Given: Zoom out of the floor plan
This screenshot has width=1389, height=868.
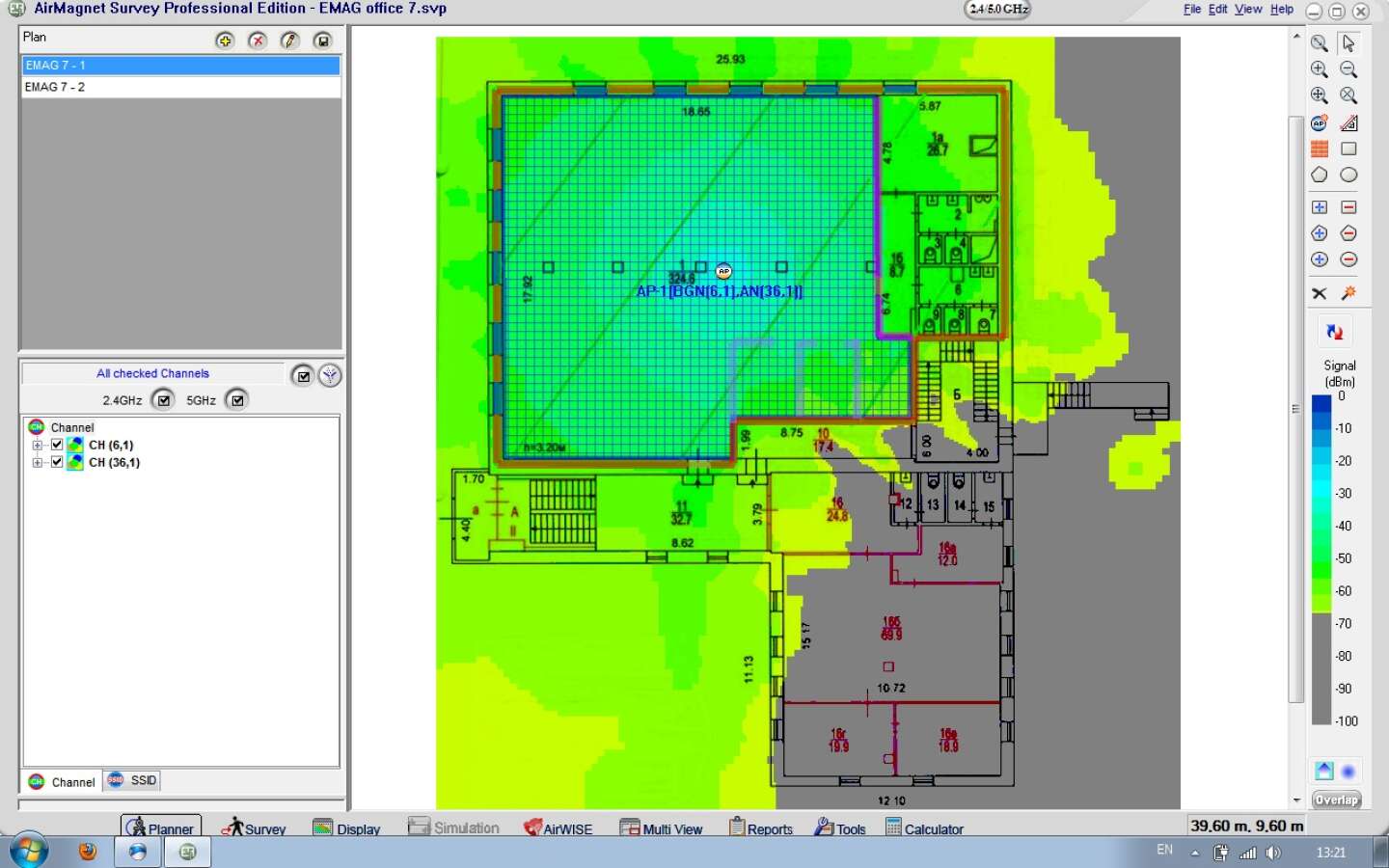Looking at the screenshot, I should 1348,69.
